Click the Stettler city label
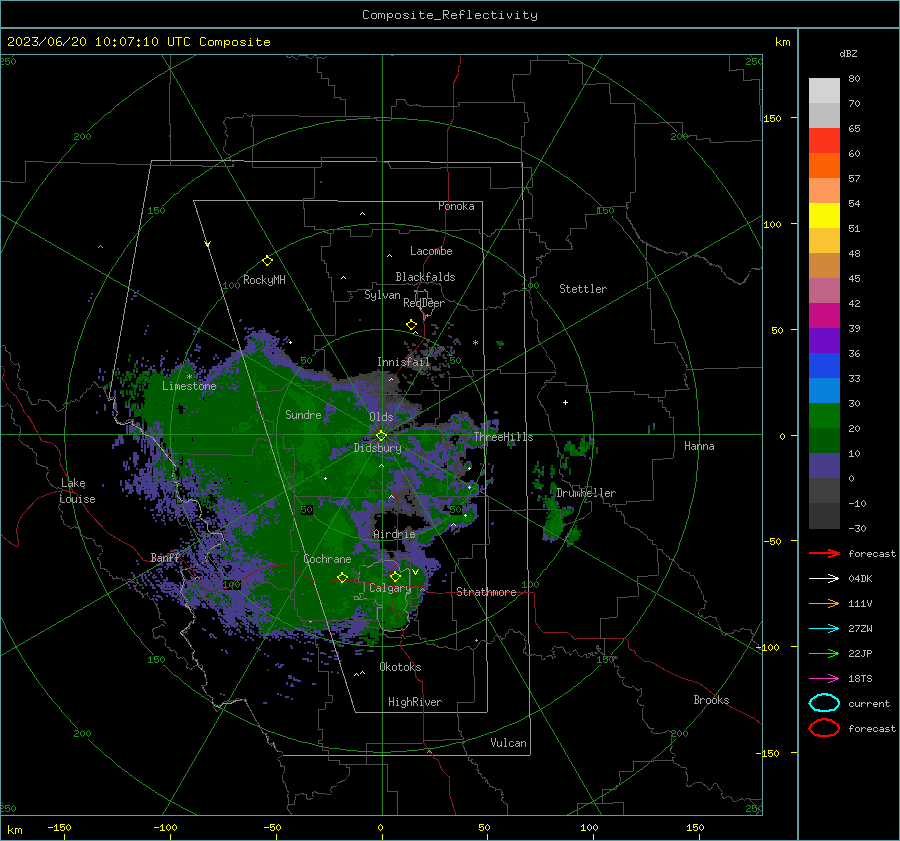The height and width of the screenshot is (841, 900). coord(583,289)
